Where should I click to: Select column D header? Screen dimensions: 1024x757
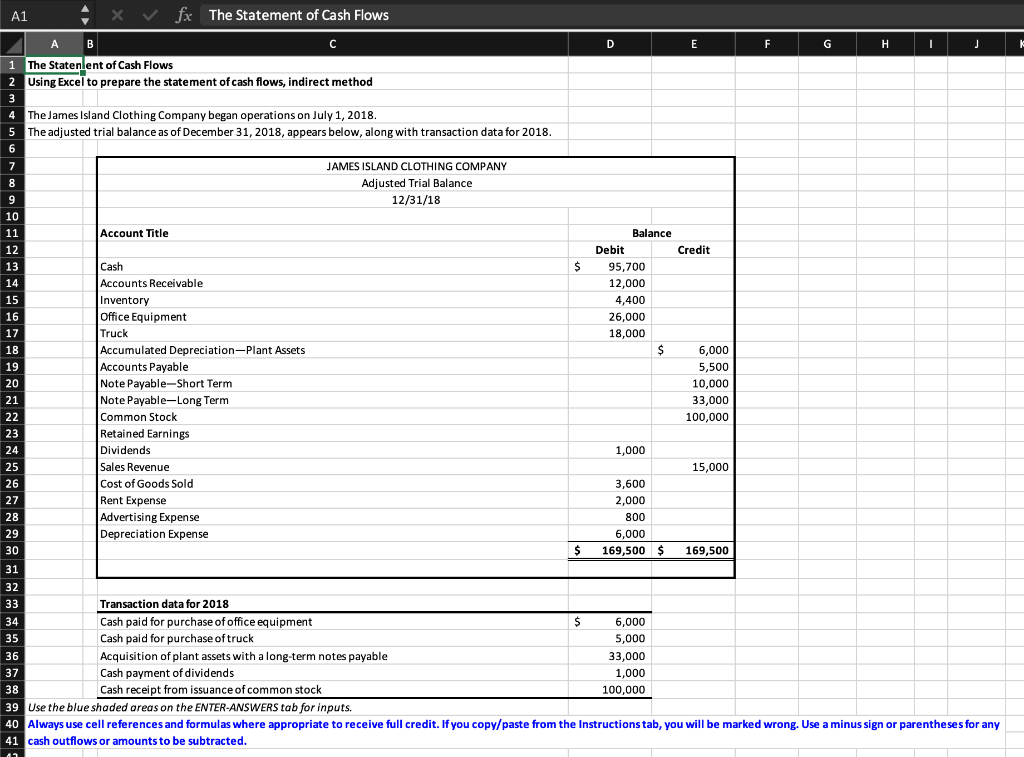point(610,43)
